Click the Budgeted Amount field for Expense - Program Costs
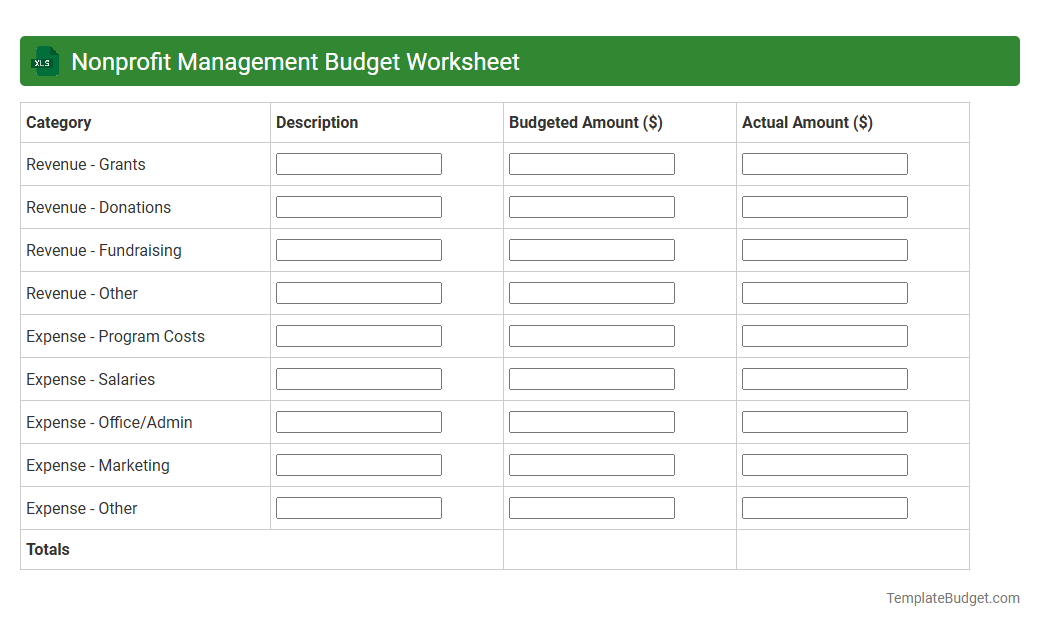 pyautogui.click(x=591, y=335)
